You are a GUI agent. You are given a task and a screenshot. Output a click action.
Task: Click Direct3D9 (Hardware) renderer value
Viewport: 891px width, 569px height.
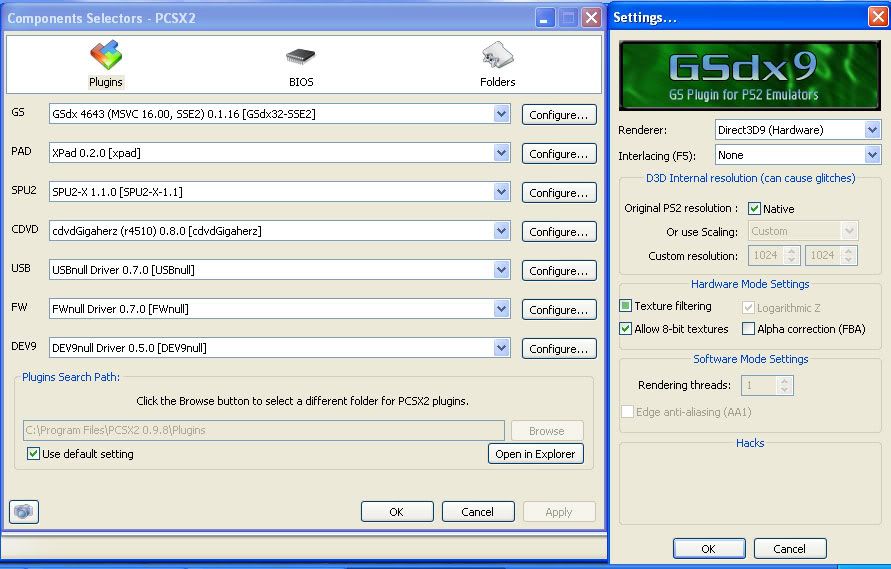(770, 130)
